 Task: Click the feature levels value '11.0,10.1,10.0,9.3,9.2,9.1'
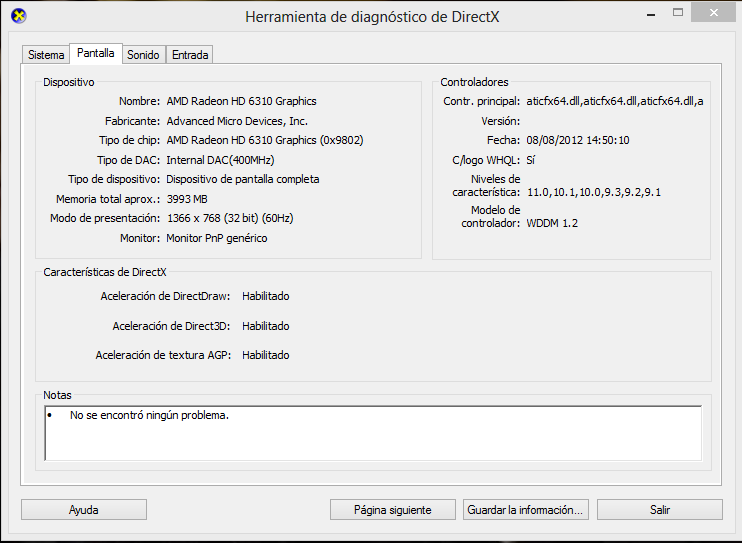pyautogui.click(x=594, y=192)
